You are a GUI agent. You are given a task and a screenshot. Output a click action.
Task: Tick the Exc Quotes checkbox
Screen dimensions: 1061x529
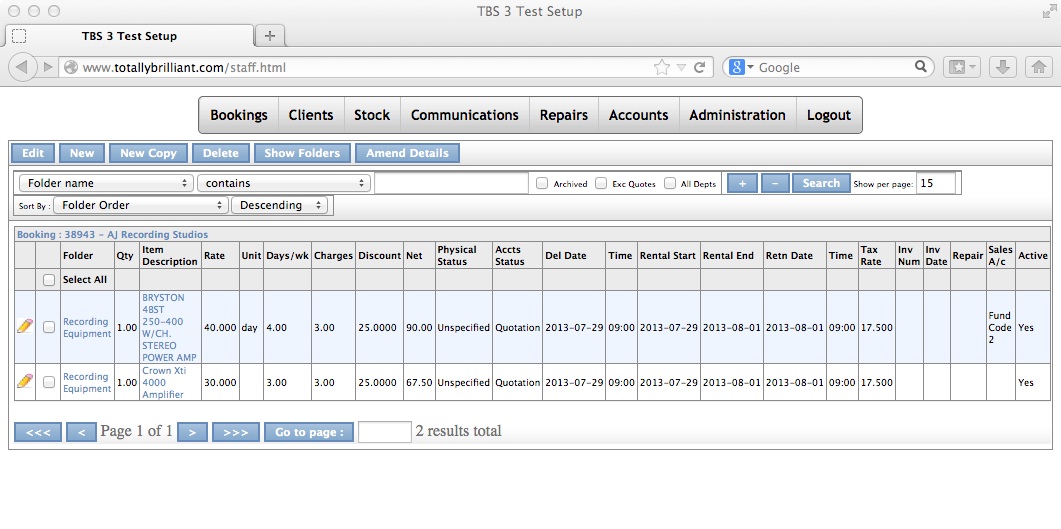point(601,183)
